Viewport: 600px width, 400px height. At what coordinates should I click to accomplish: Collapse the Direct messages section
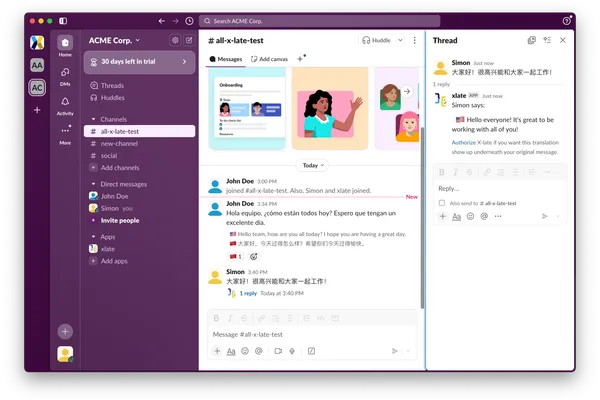(93, 184)
